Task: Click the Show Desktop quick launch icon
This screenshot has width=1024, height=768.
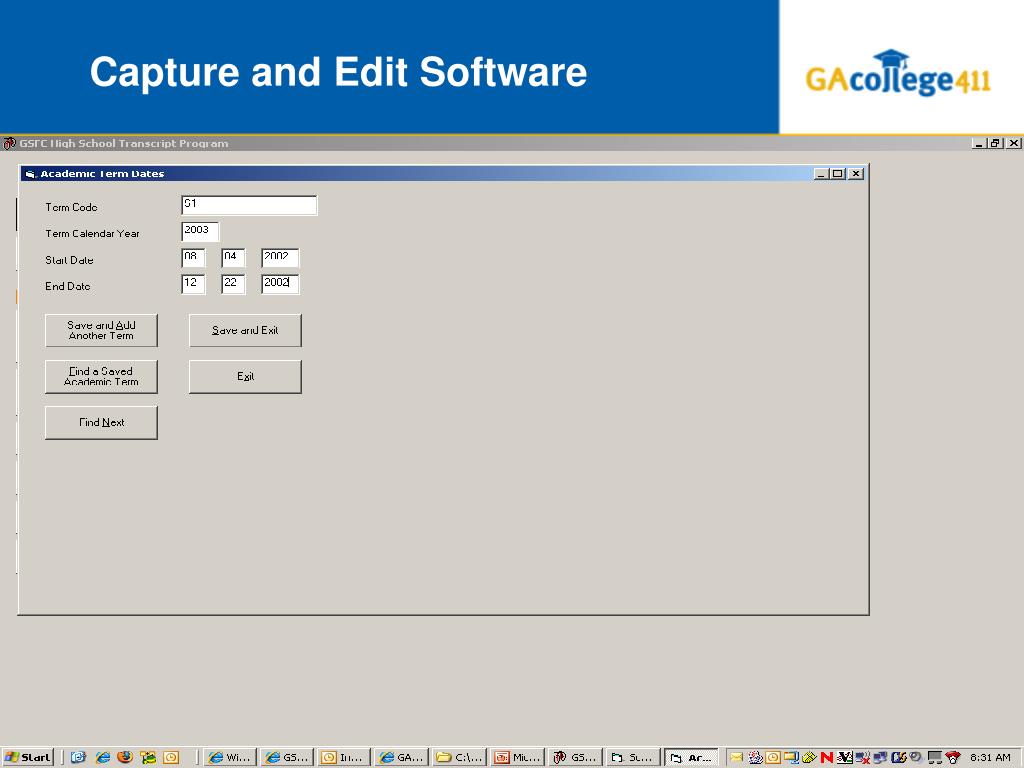Action: coord(78,758)
